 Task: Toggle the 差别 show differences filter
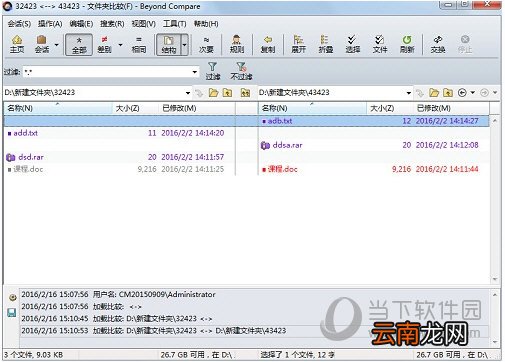(104, 44)
